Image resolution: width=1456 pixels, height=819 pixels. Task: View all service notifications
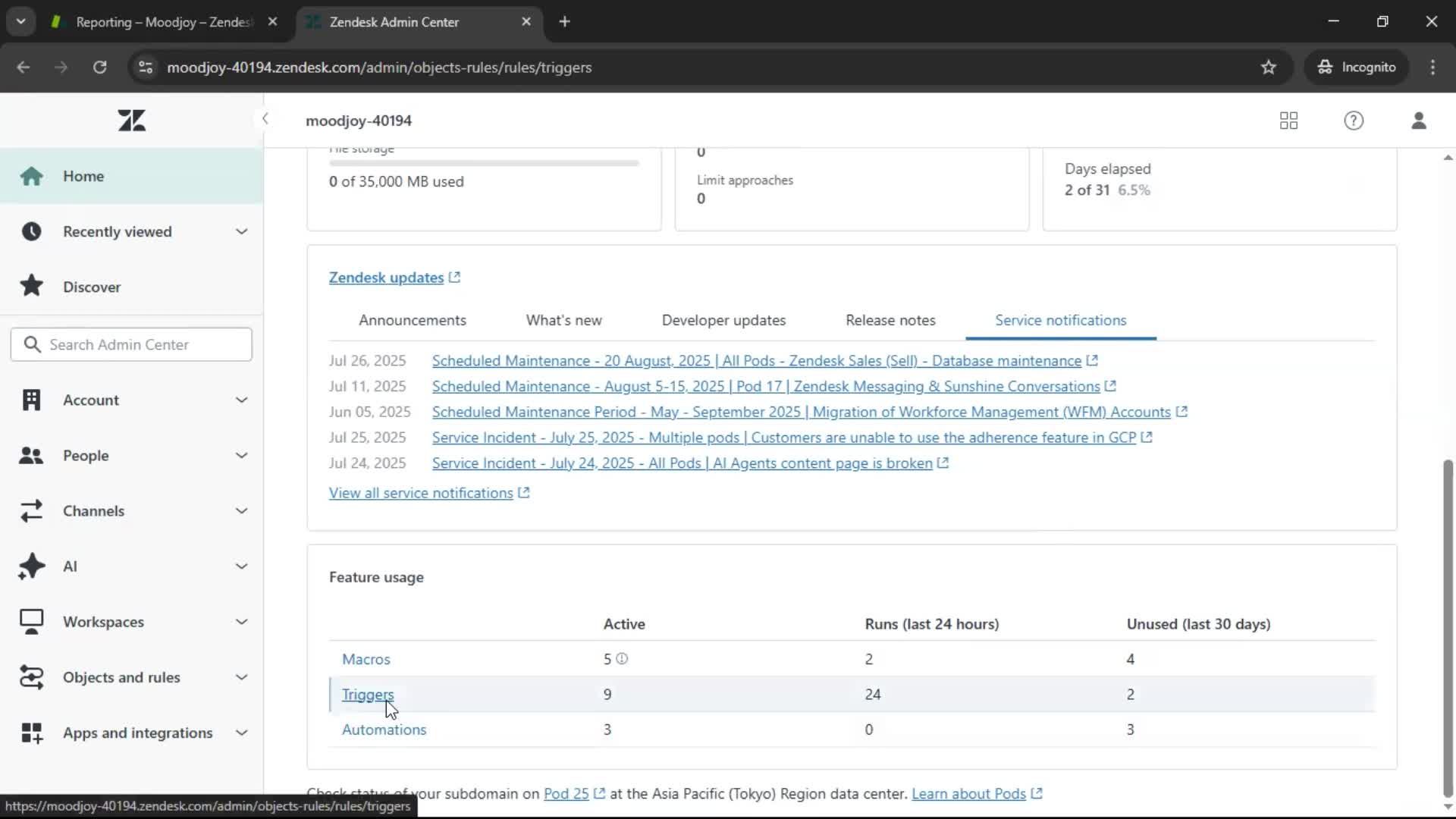click(421, 493)
